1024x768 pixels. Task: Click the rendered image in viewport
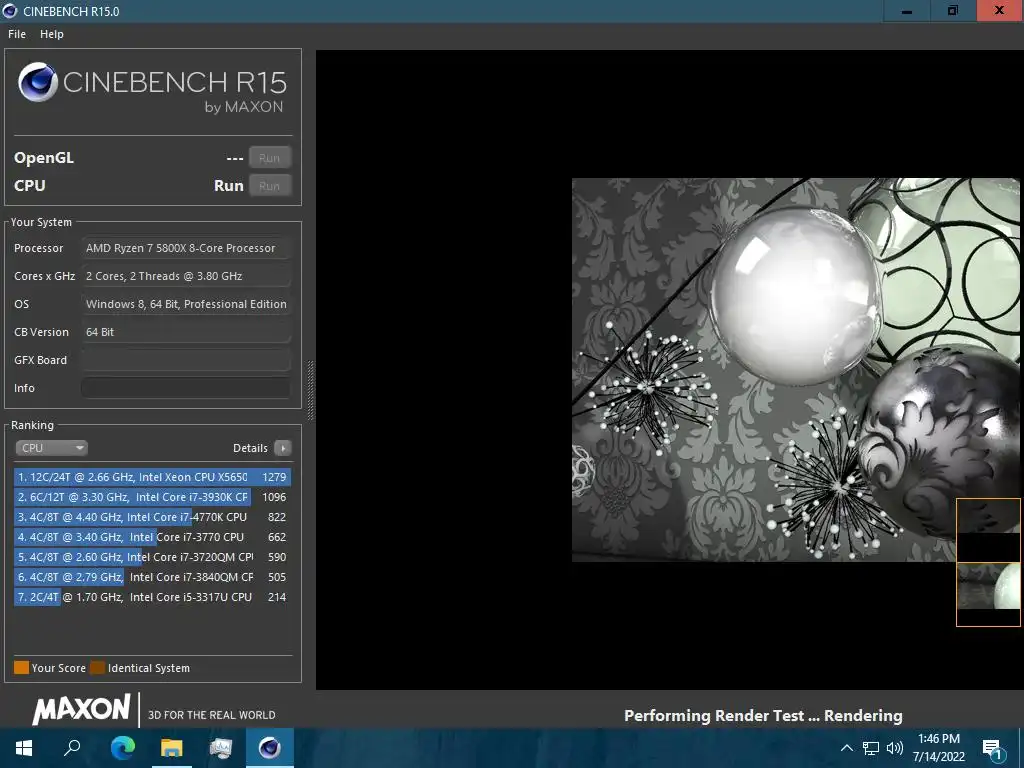[795, 370]
